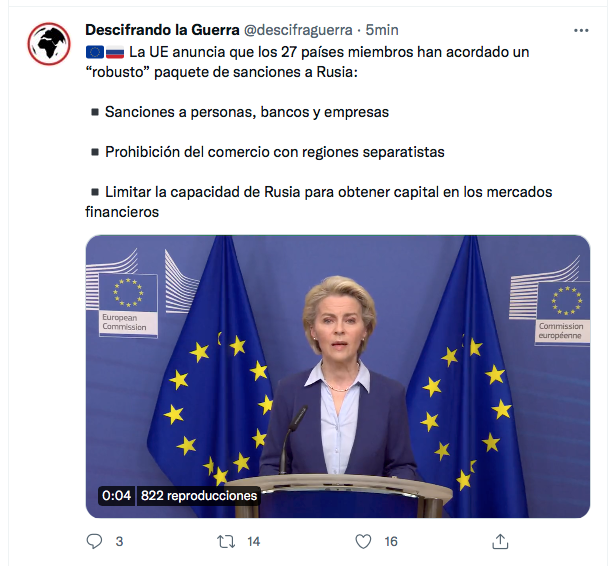Click the 822 reproducciones view count
This screenshot has width=615, height=566.
point(199,496)
